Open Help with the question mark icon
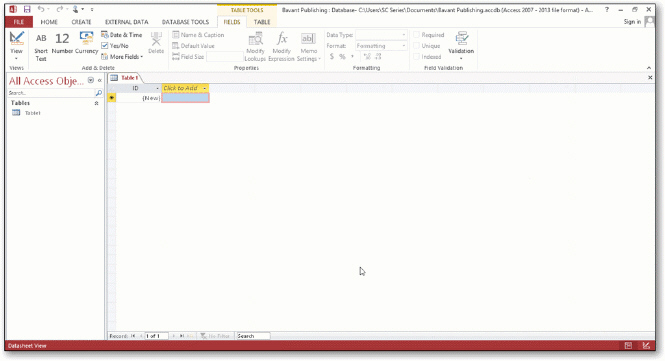The width and height of the screenshot is (665, 361). pyautogui.click(x=607, y=9)
